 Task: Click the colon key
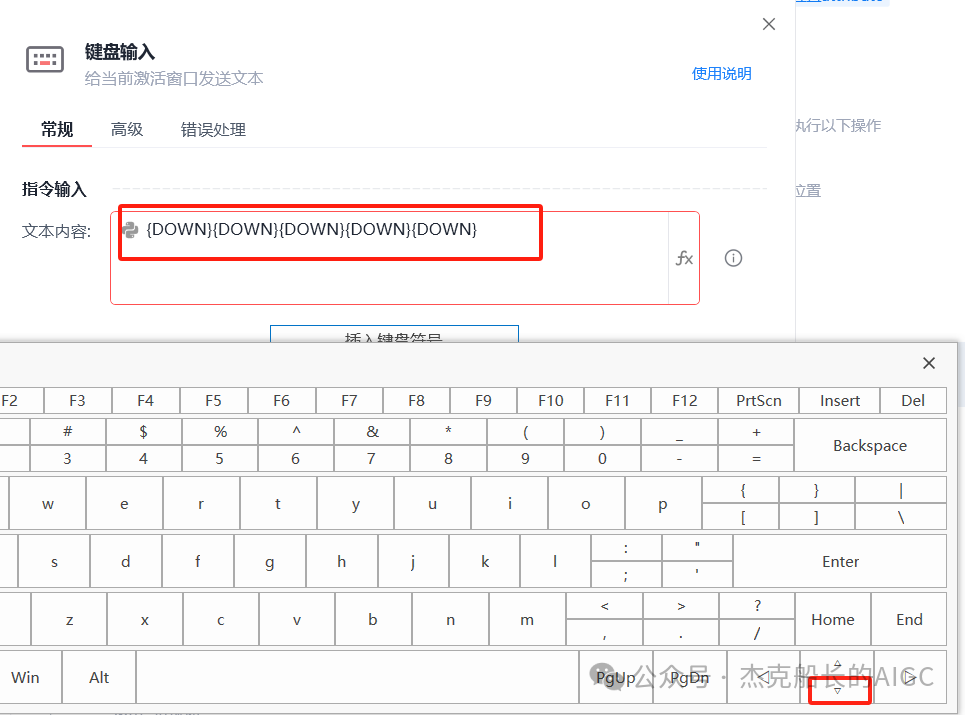[626, 548]
